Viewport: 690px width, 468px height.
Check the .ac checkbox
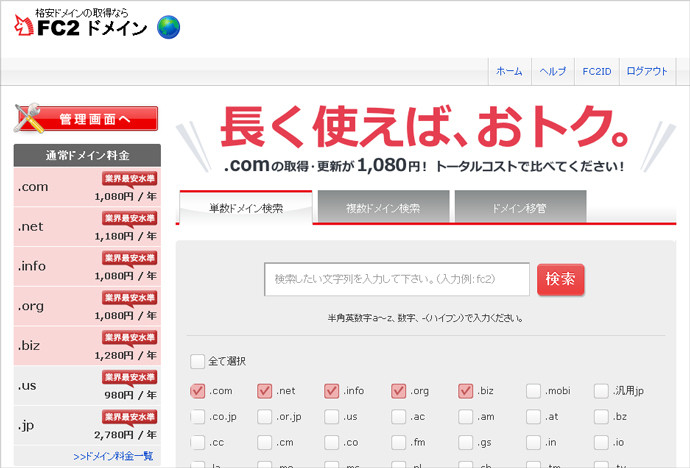pyautogui.click(x=398, y=417)
